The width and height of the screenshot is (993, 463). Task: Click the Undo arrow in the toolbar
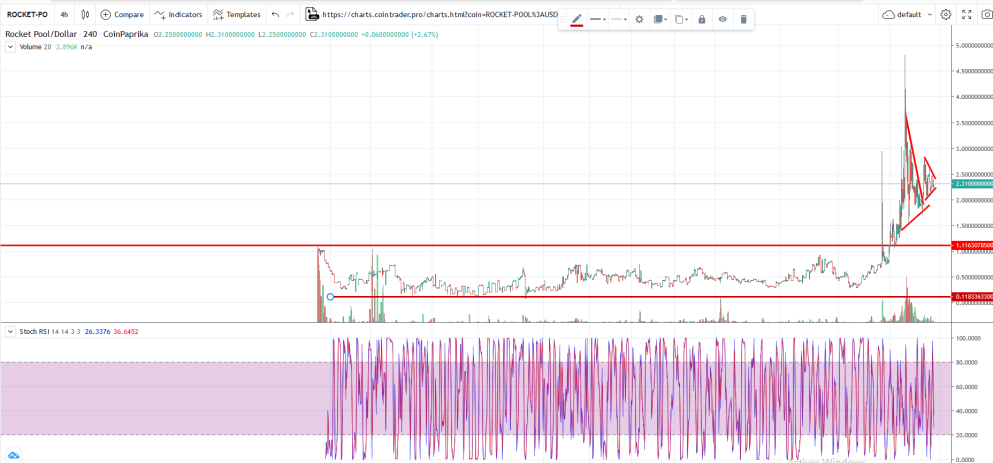coord(275,15)
